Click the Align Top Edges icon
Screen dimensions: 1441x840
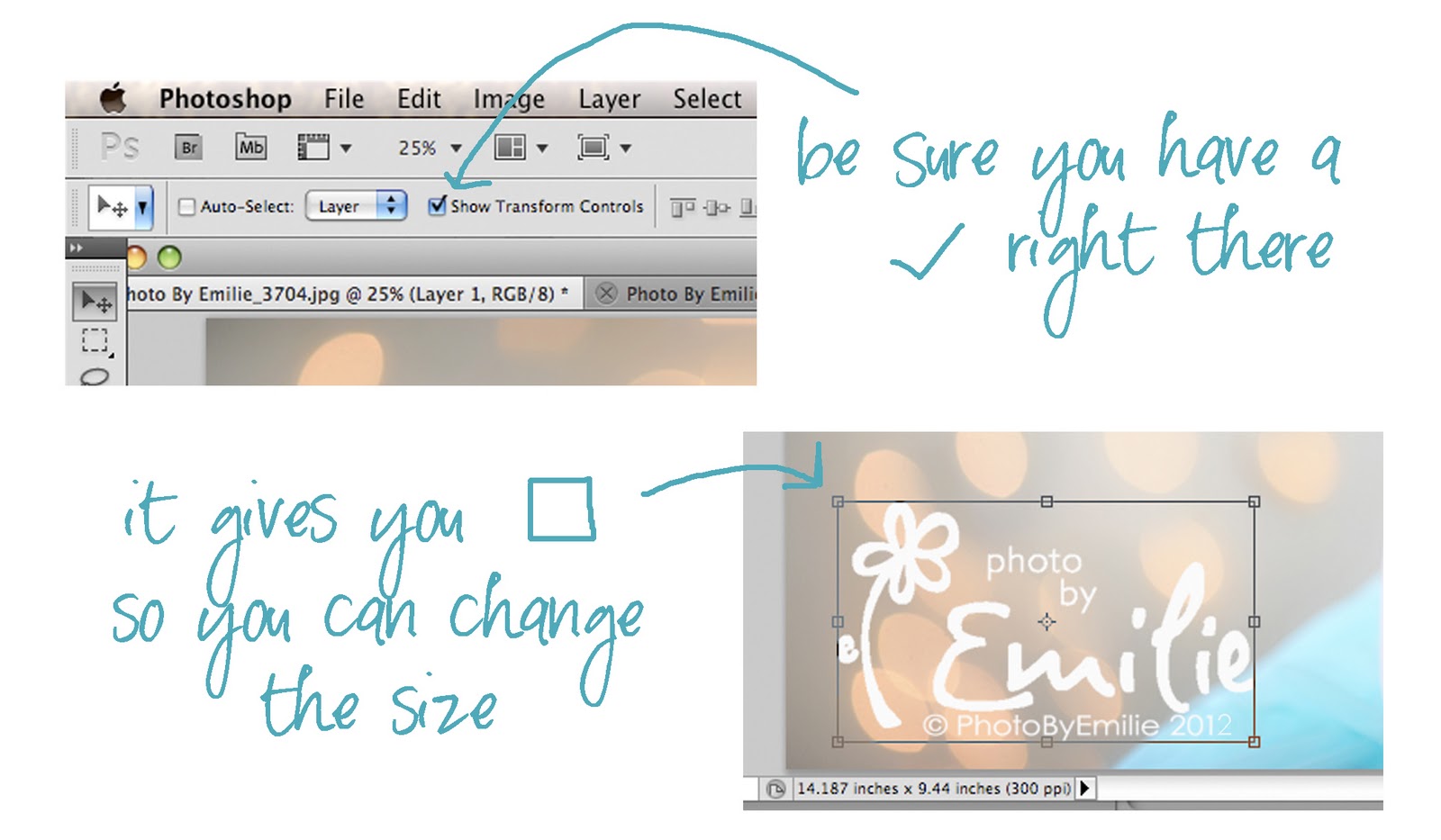[x=683, y=208]
